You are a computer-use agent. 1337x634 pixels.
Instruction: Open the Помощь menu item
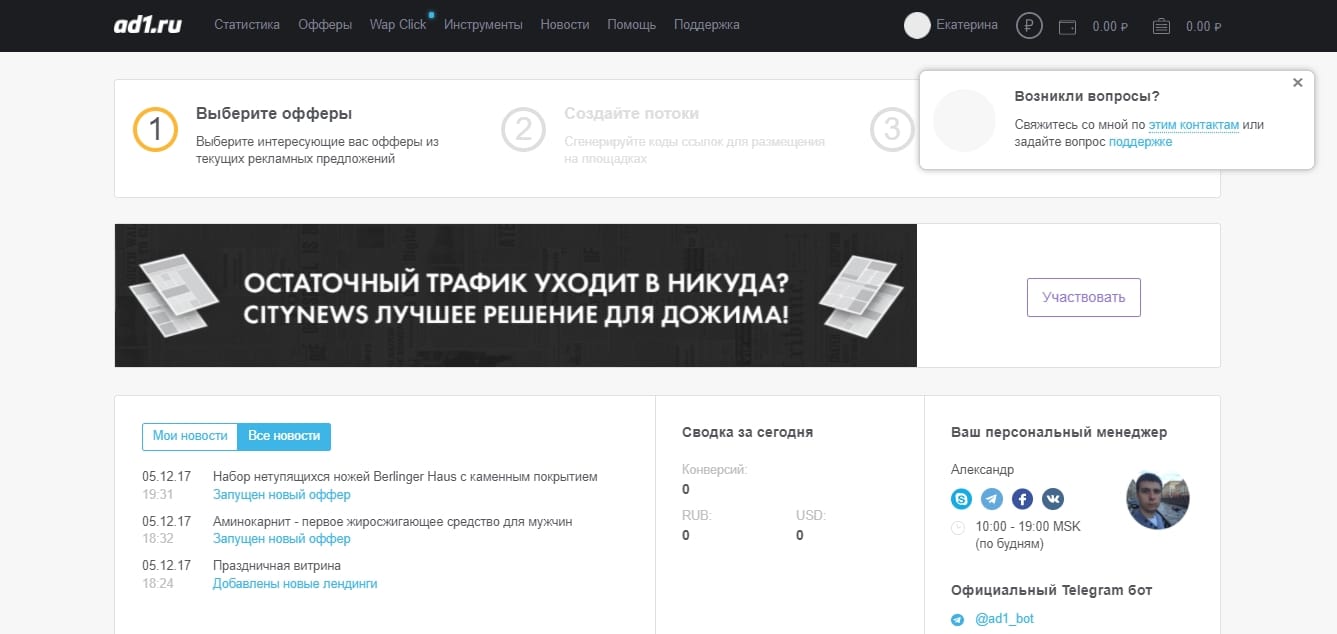click(x=632, y=25)
